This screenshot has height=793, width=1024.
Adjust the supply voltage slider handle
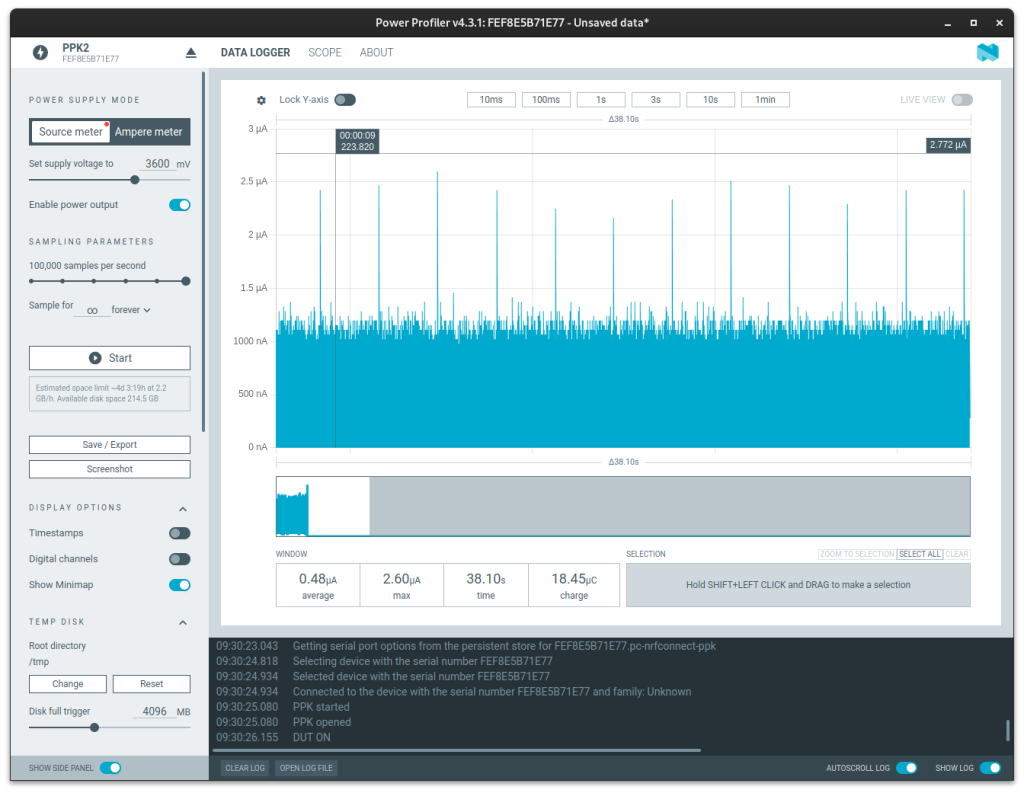click(134, 180)
